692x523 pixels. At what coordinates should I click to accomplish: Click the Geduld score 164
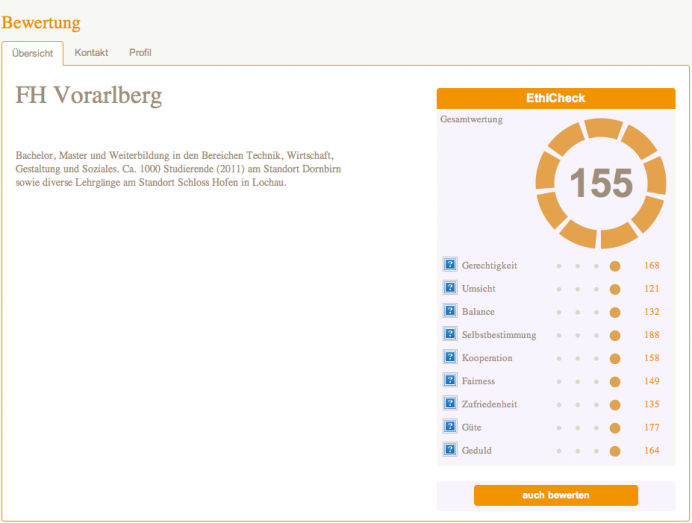[x=651, y=450]
